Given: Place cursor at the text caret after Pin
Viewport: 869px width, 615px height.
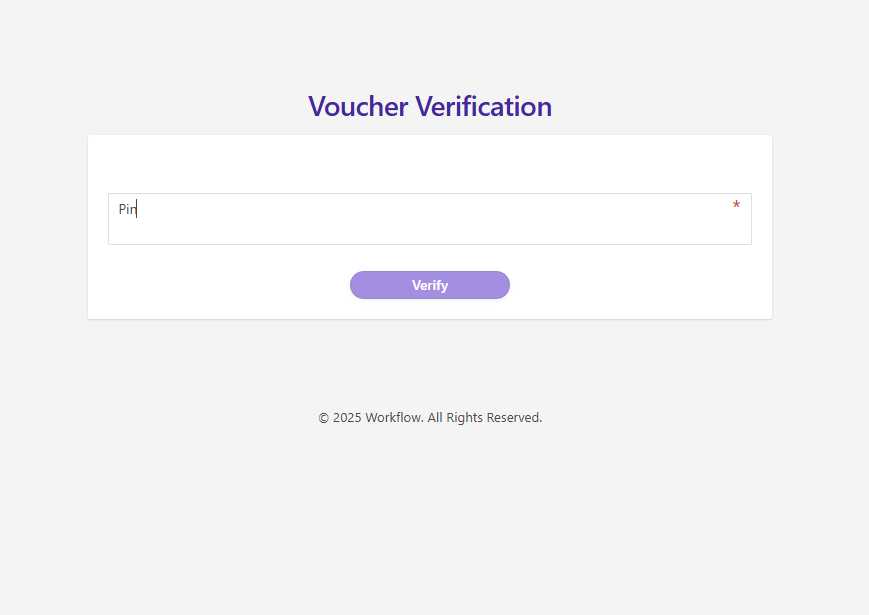Looking at the screenshot, I should pyautogui.click(x=137, y=209).
